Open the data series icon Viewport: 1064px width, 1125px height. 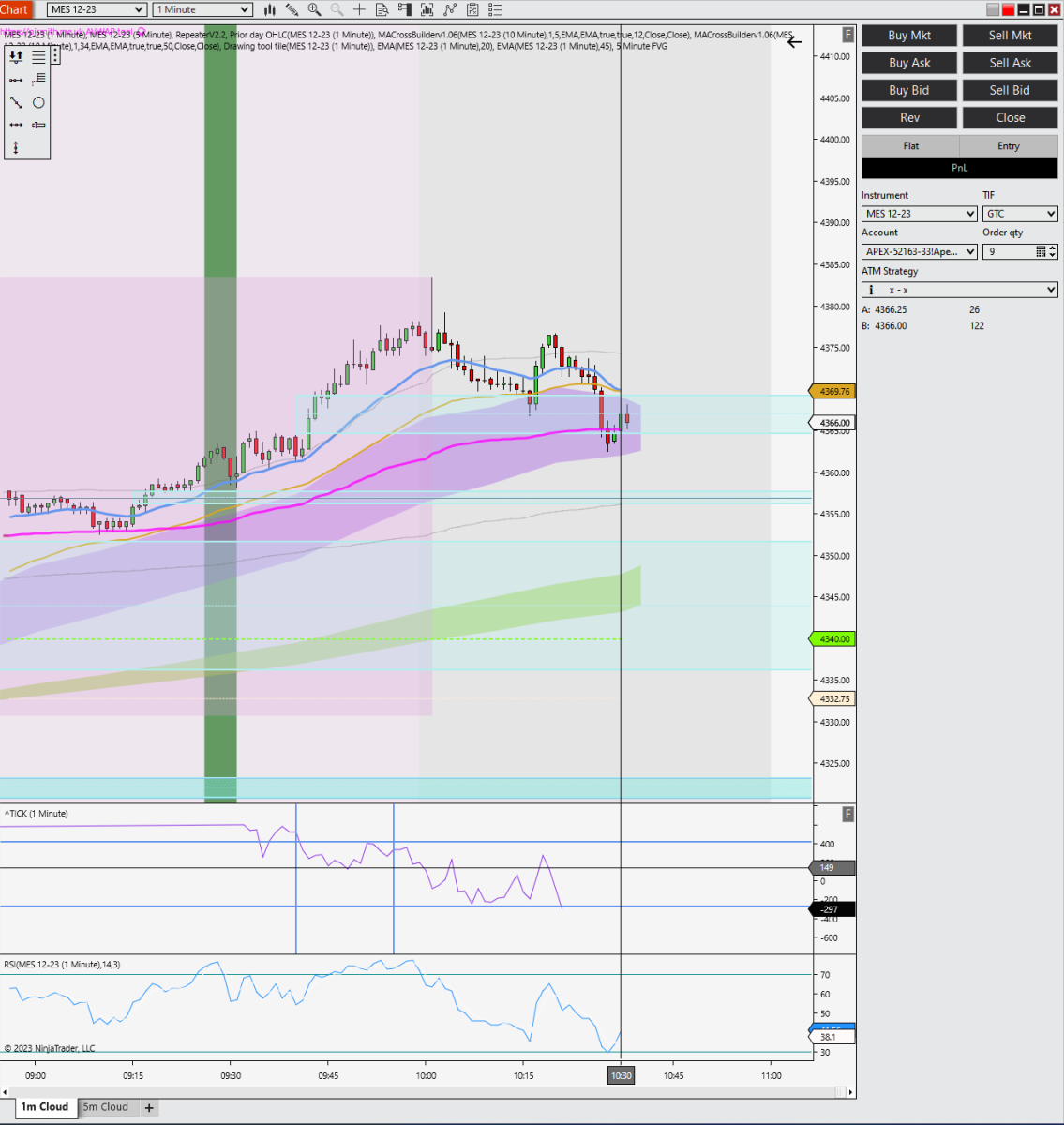pyautogui.click(x=427, y=9)
